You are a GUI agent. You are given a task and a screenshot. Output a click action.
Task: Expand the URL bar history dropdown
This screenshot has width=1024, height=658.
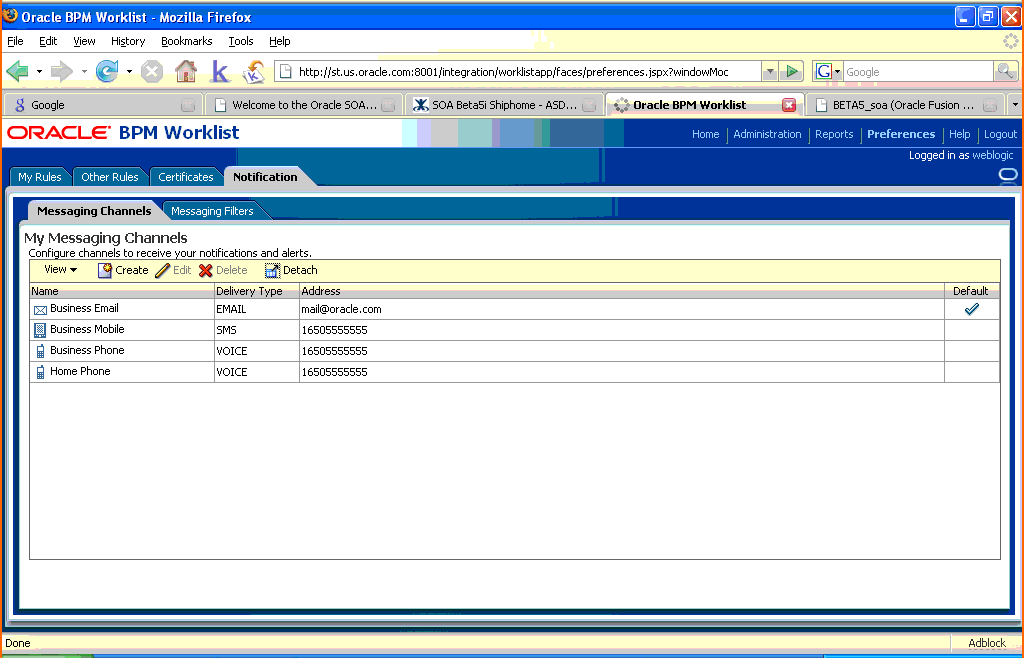point(769,72)
